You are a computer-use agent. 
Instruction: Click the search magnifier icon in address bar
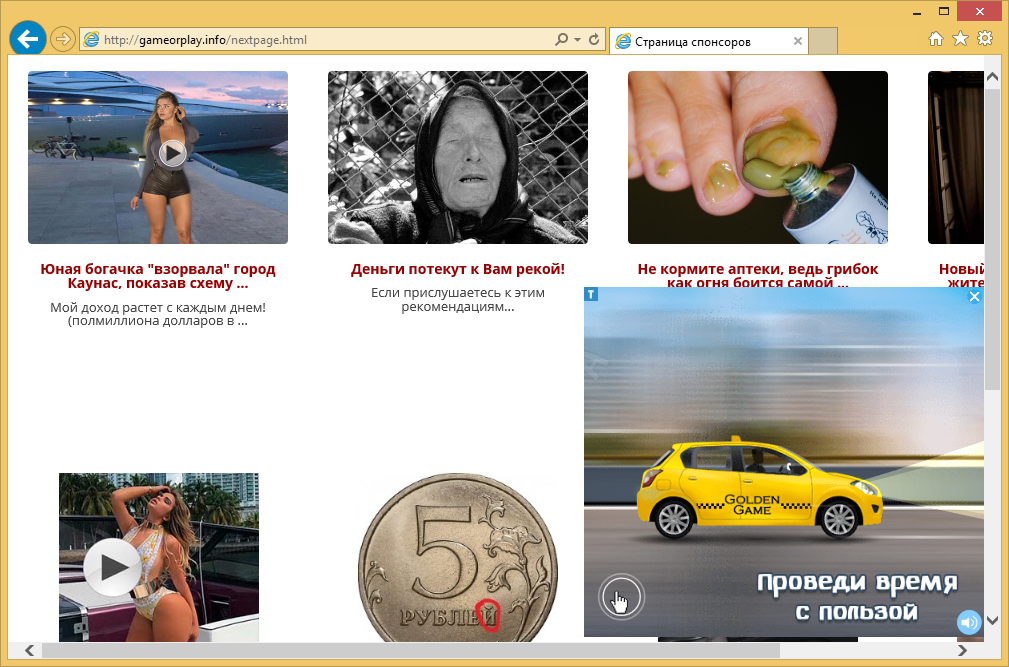tap(561, 39)
